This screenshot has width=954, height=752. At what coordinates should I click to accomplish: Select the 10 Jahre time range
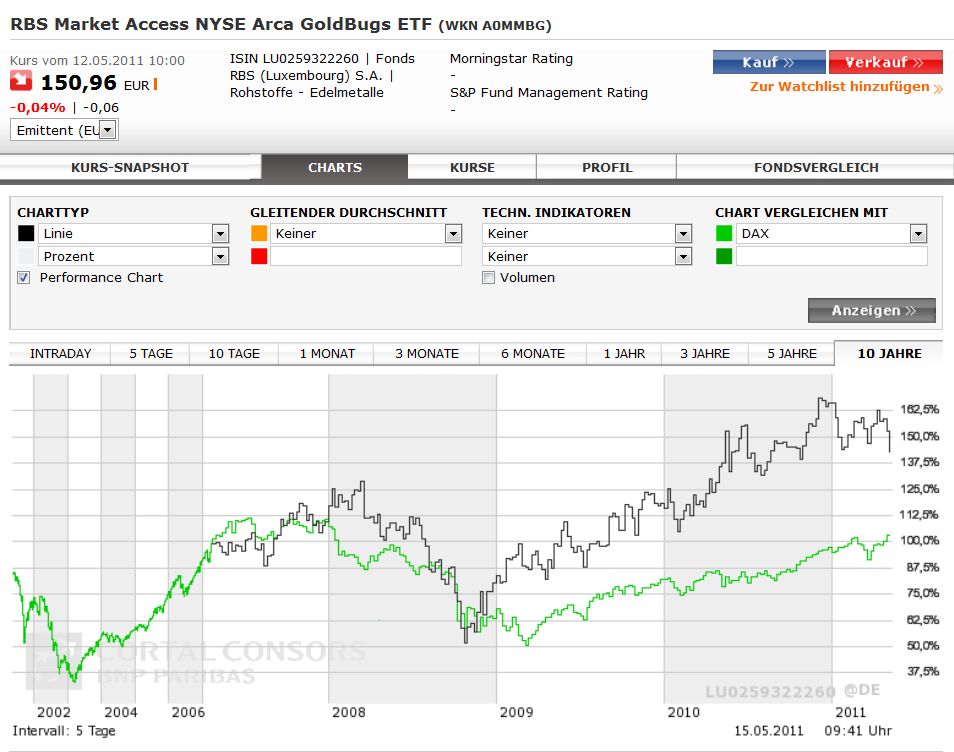[x=889, y=353]
